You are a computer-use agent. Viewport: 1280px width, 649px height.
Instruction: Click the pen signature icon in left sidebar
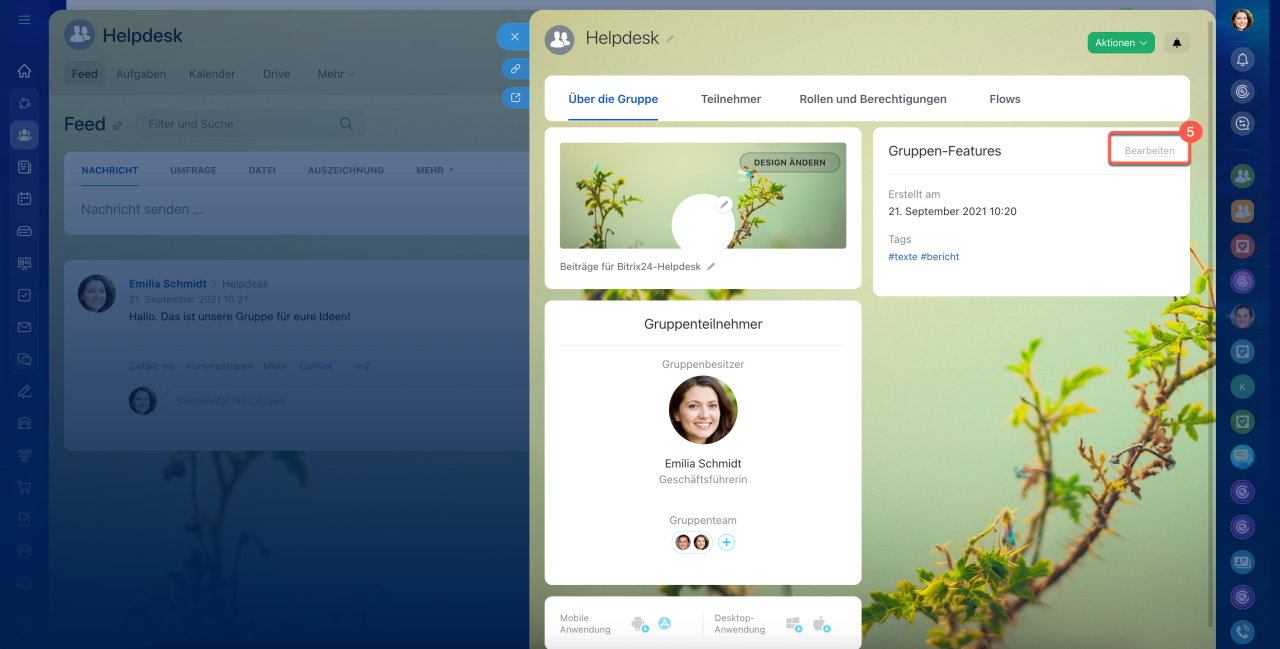coord(24,391)
